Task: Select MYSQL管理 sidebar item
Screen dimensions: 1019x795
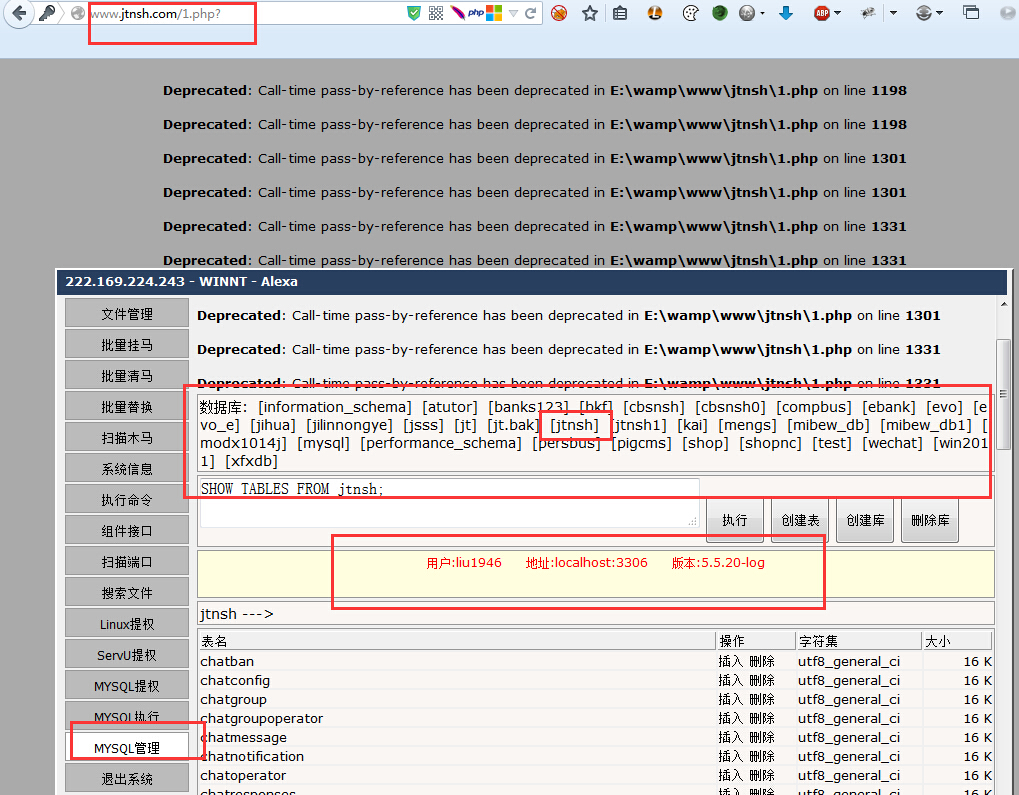Action: pyautogui.click(x=127, y=748)
